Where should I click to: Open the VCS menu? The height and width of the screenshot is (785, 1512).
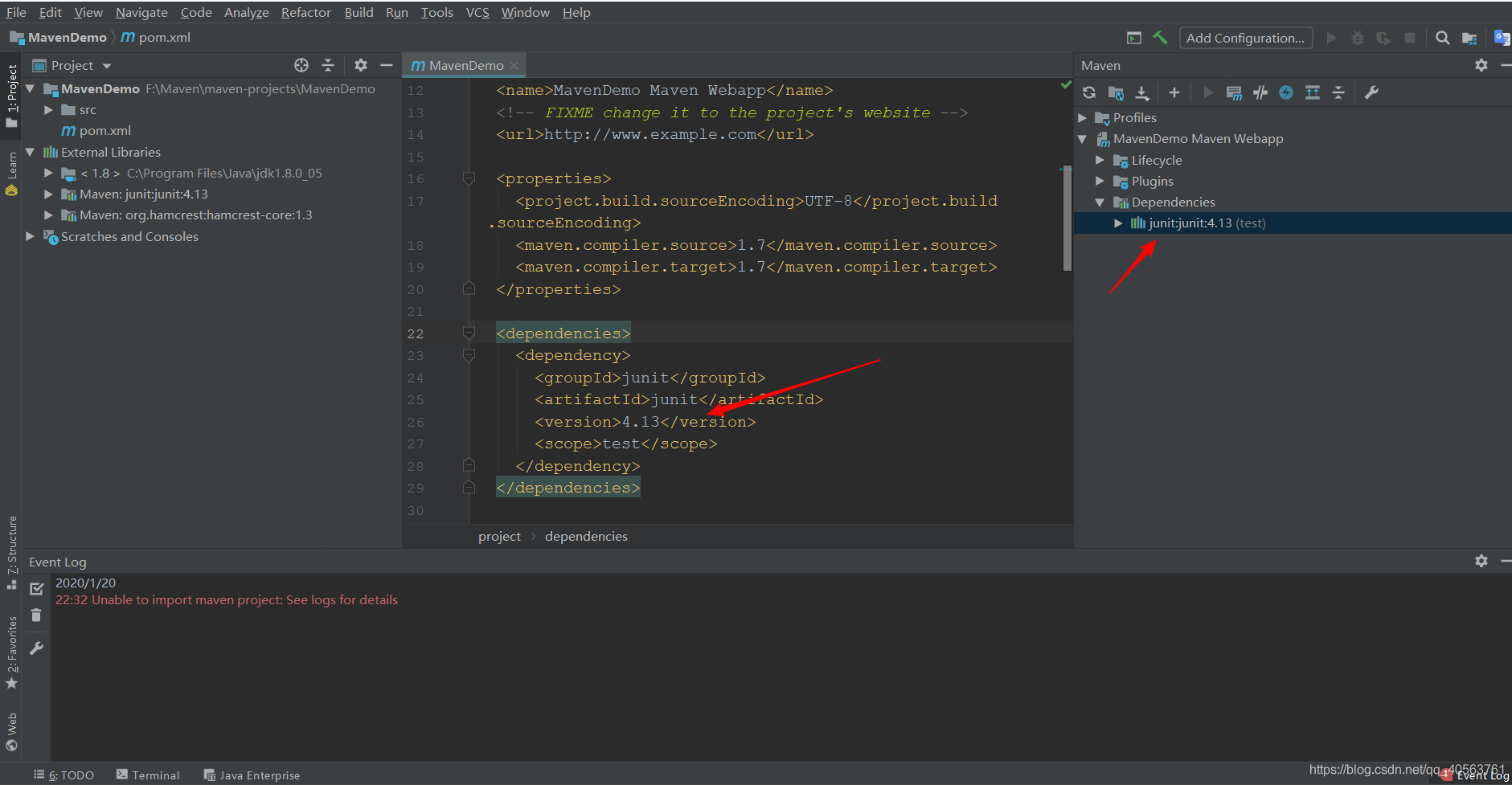[x=477, y=12]
